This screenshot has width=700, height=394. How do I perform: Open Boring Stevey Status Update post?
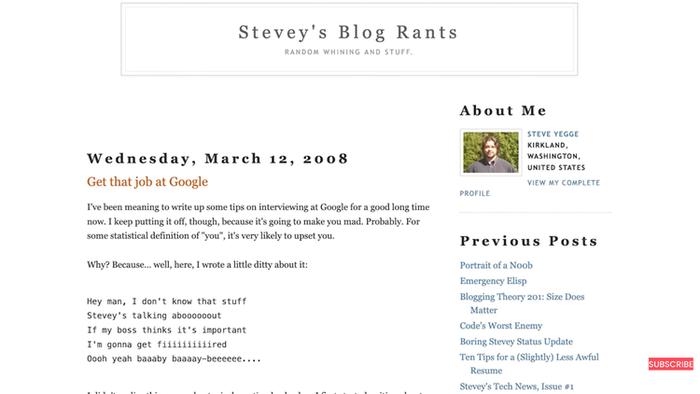pos(516,341)
